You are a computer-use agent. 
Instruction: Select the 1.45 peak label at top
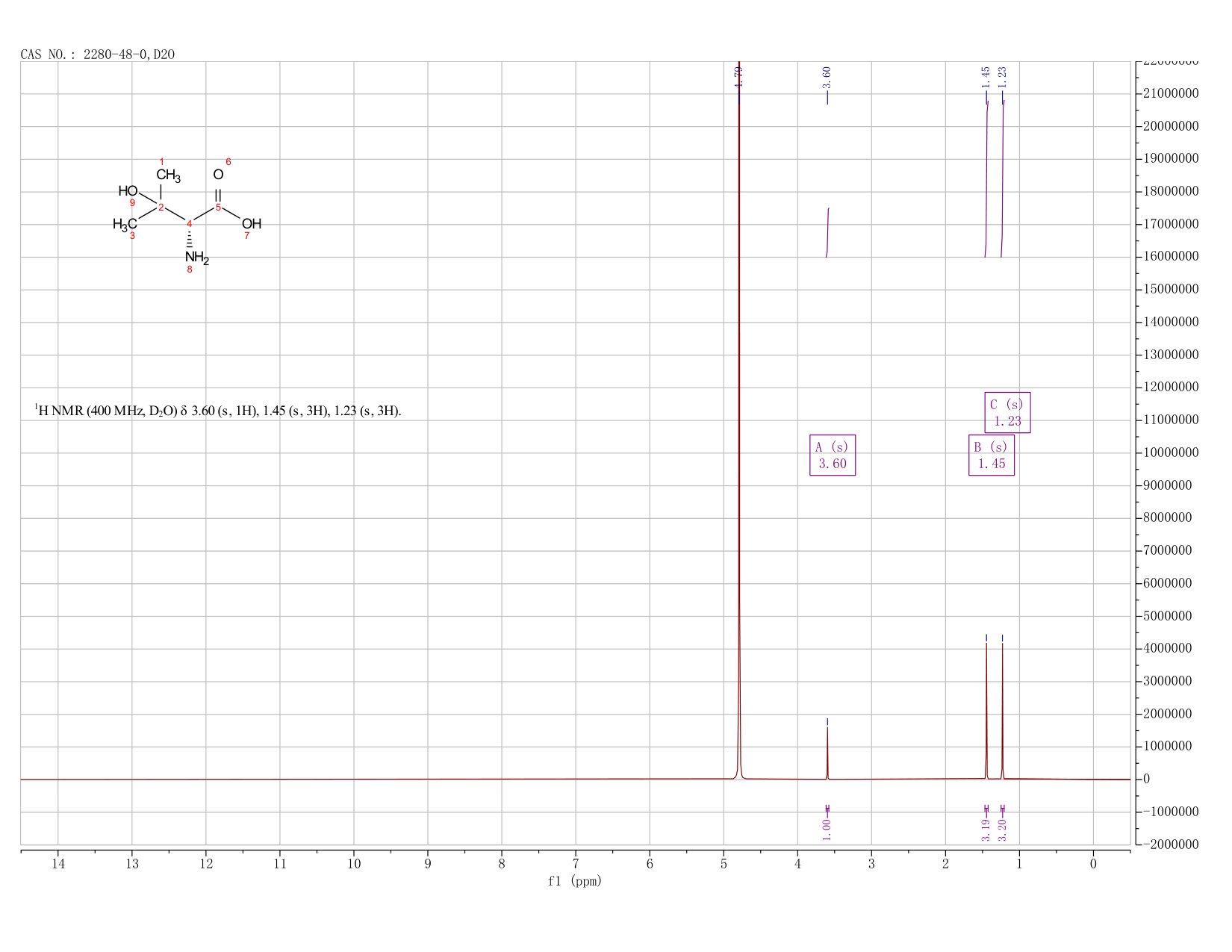coord(986,75)
